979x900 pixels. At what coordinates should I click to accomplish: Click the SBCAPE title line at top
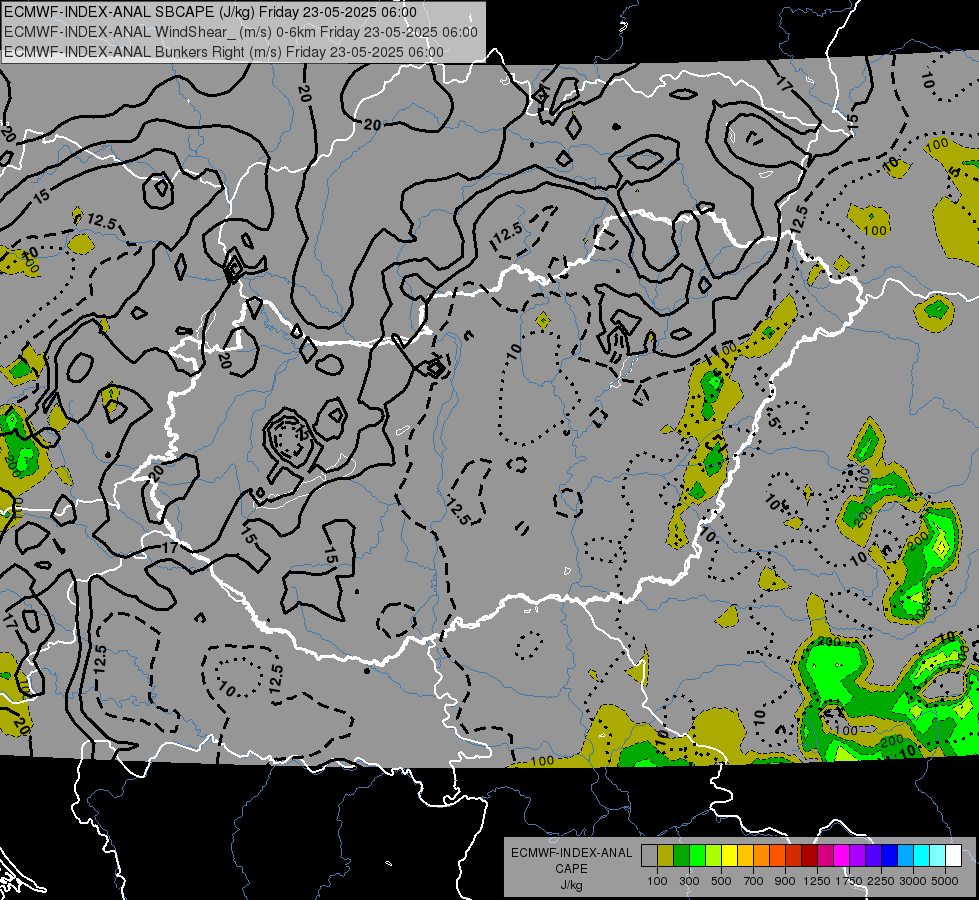[x=210, y=12]
